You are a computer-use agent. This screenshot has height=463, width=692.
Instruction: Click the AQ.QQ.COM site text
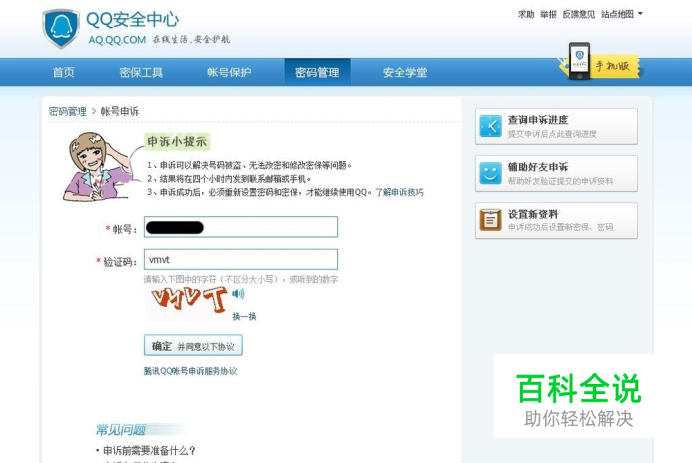click(117, 40)
